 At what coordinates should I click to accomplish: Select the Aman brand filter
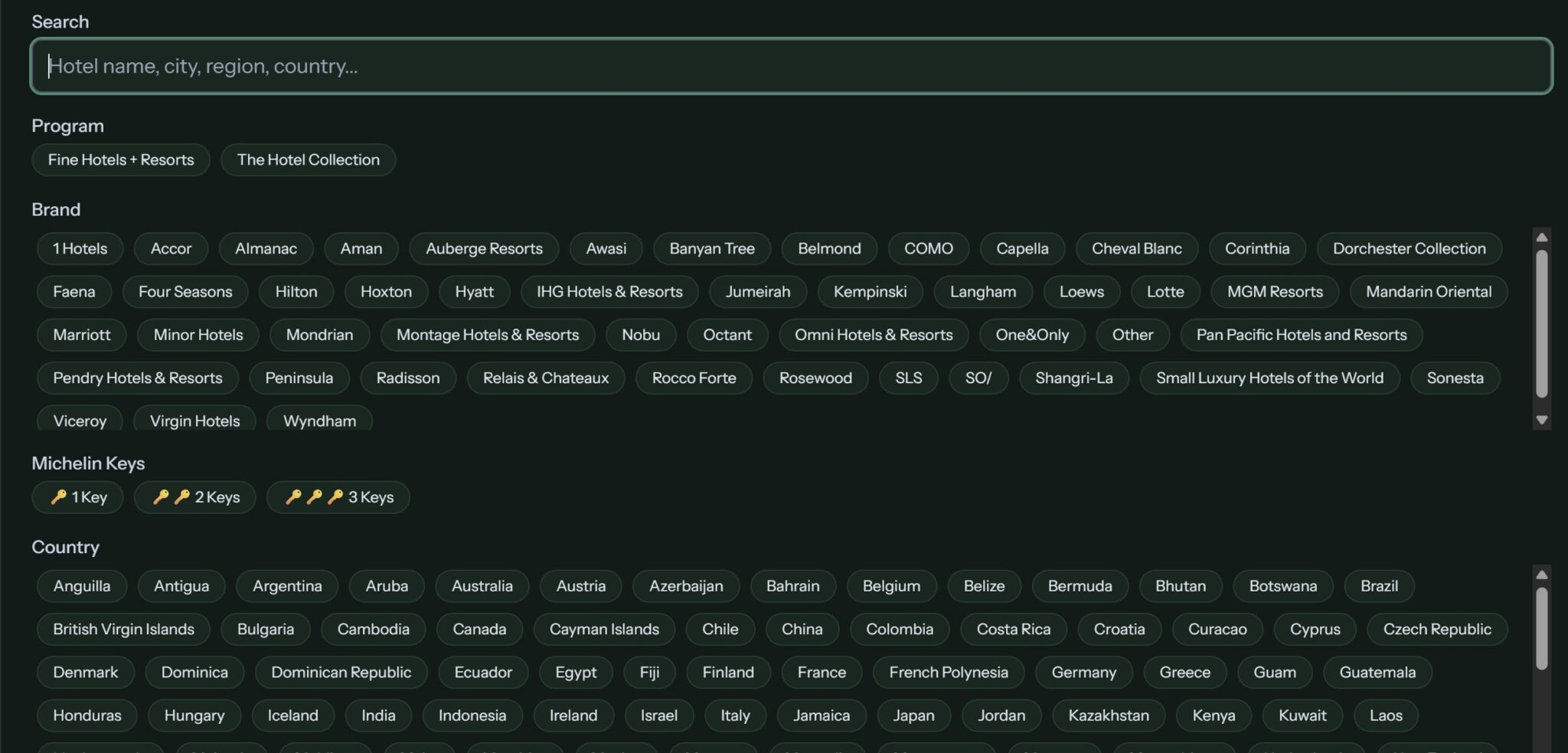(361, 249)
